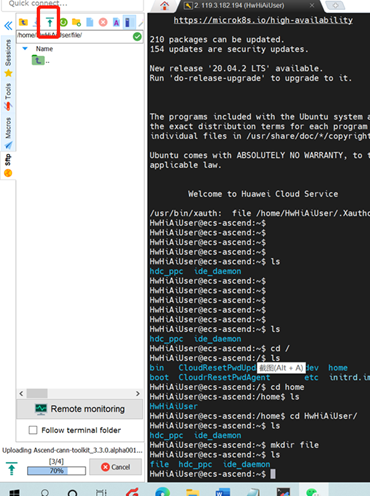Click the 'Uploading Ascend-cann-toolkit' status text

tap(72, 450)
